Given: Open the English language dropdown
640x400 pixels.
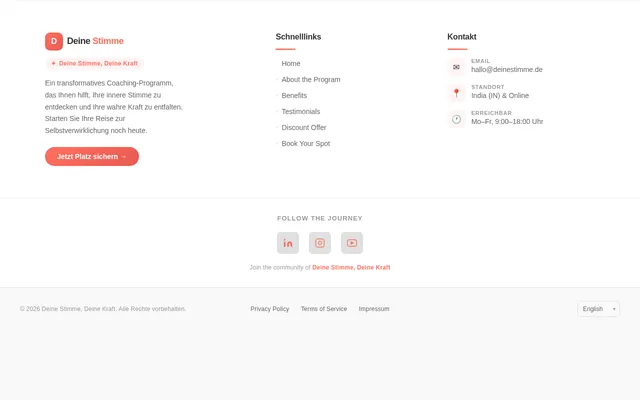Looking at the screenshot, I should (598, 309).
